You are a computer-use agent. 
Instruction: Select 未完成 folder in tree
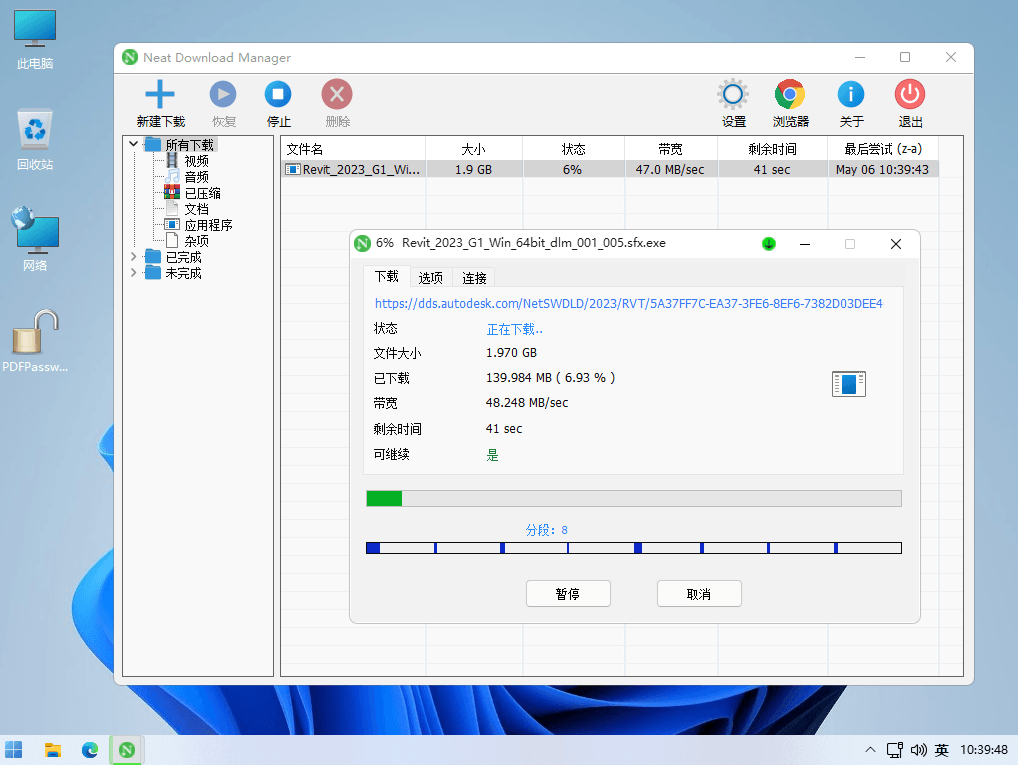[x=183, y=273]
